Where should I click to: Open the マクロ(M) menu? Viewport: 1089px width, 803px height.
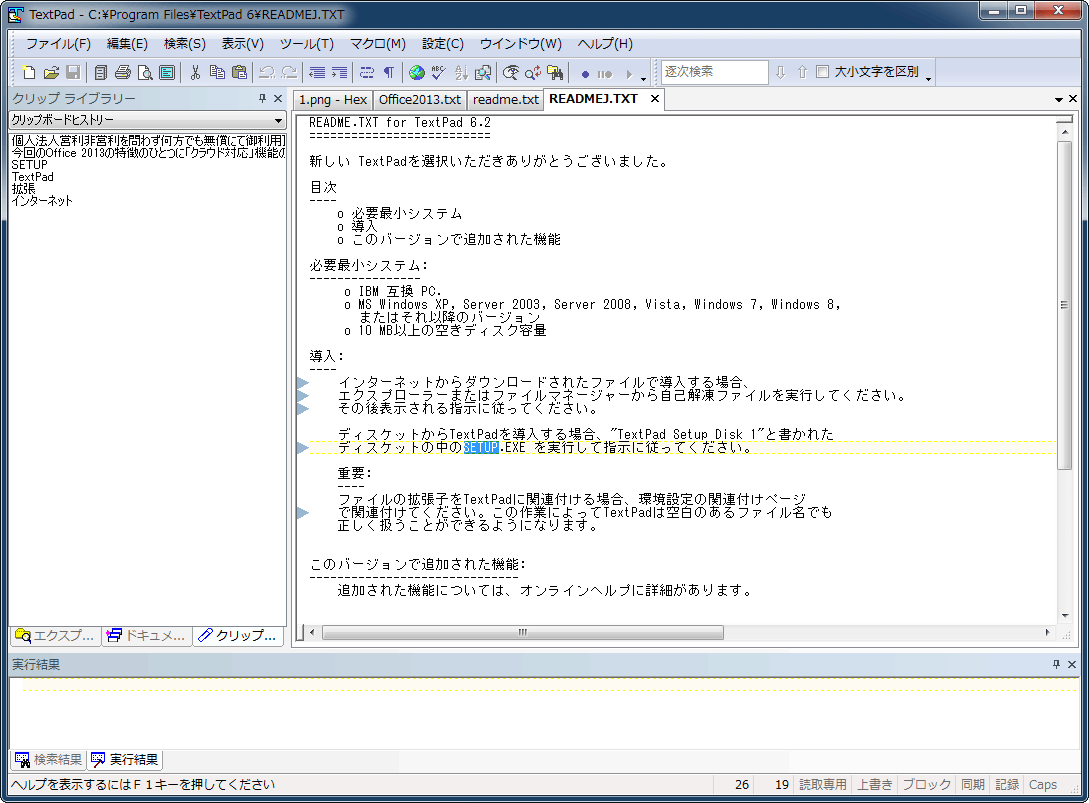[378, 44]
